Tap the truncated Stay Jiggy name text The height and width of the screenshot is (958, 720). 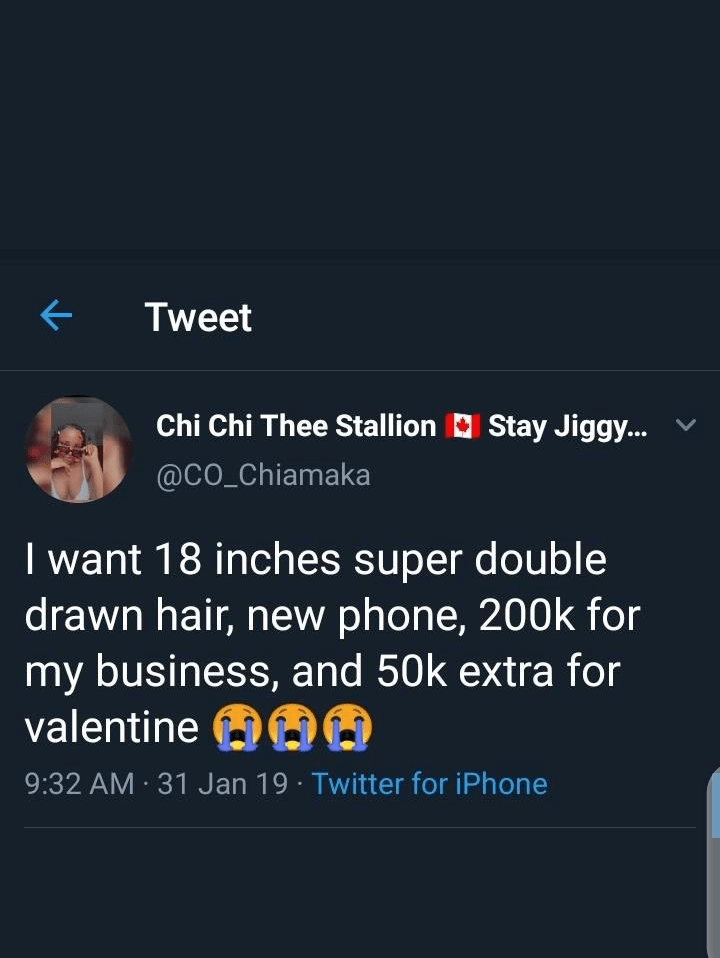coord(567,426)
